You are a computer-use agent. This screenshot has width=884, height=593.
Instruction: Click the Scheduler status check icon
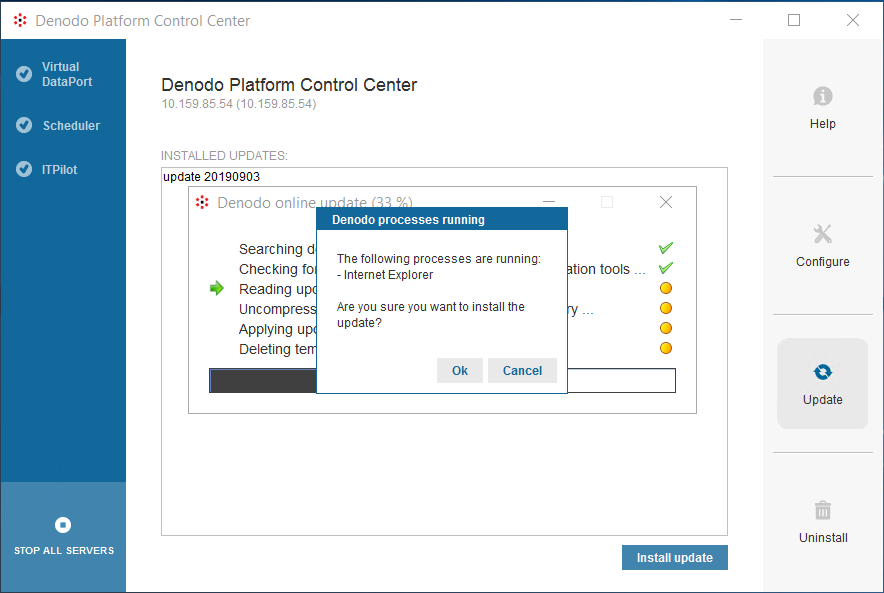coord(24,125)
